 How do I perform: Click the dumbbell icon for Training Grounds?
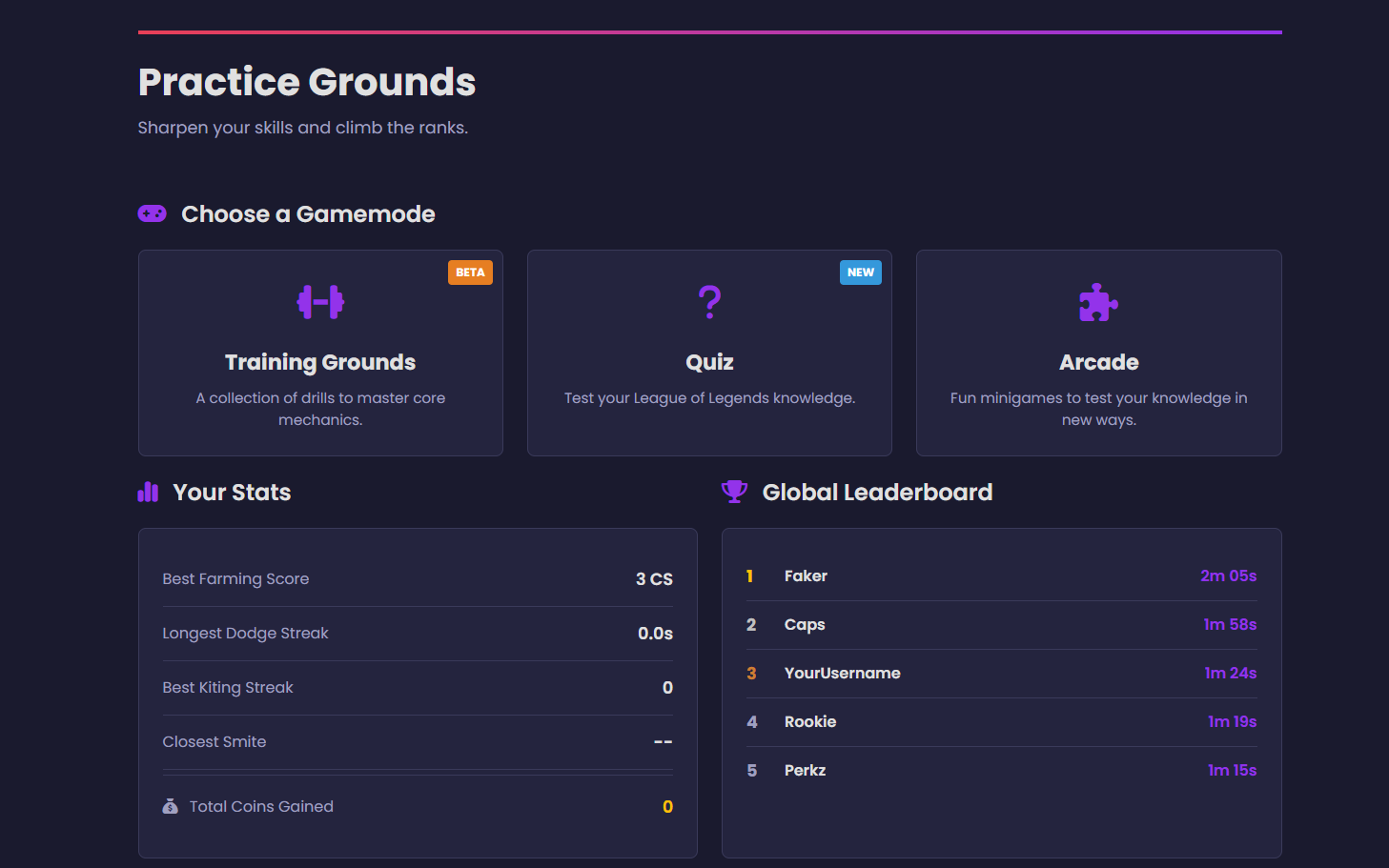click(x=320, y=302)
